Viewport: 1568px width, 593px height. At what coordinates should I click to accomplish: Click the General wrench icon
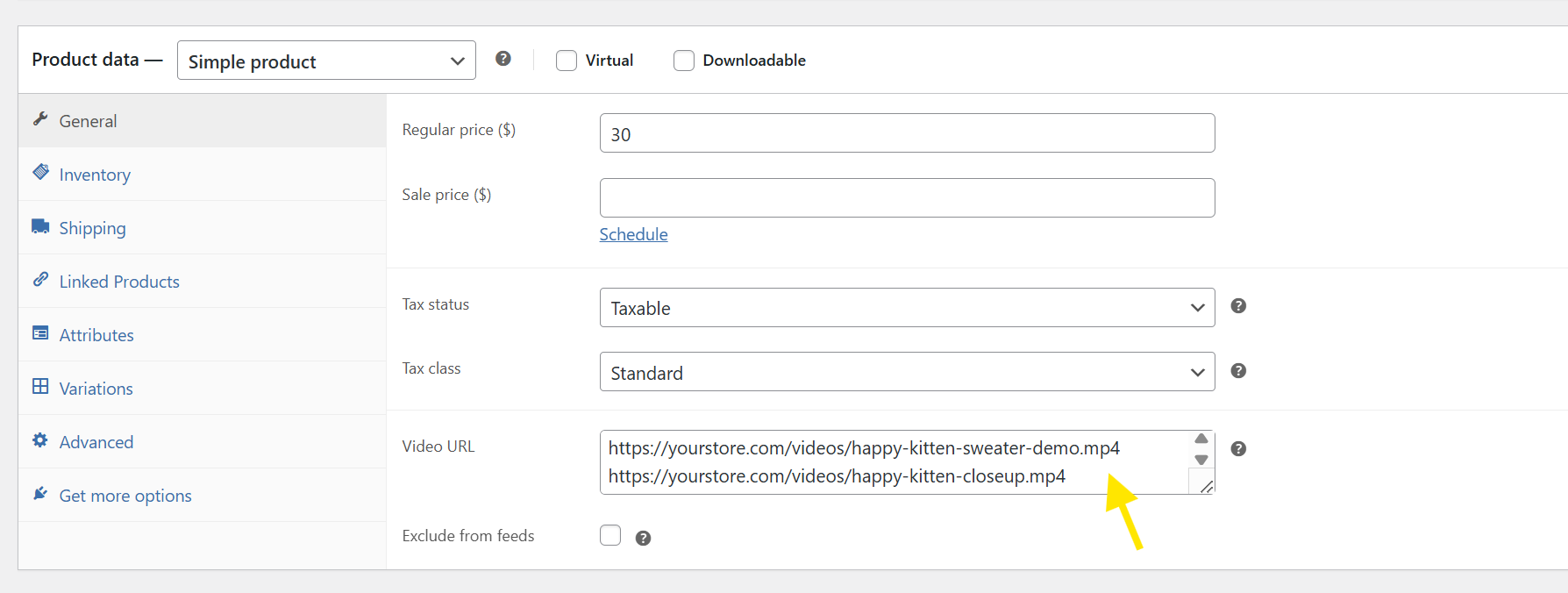click(x=40, y=119)
